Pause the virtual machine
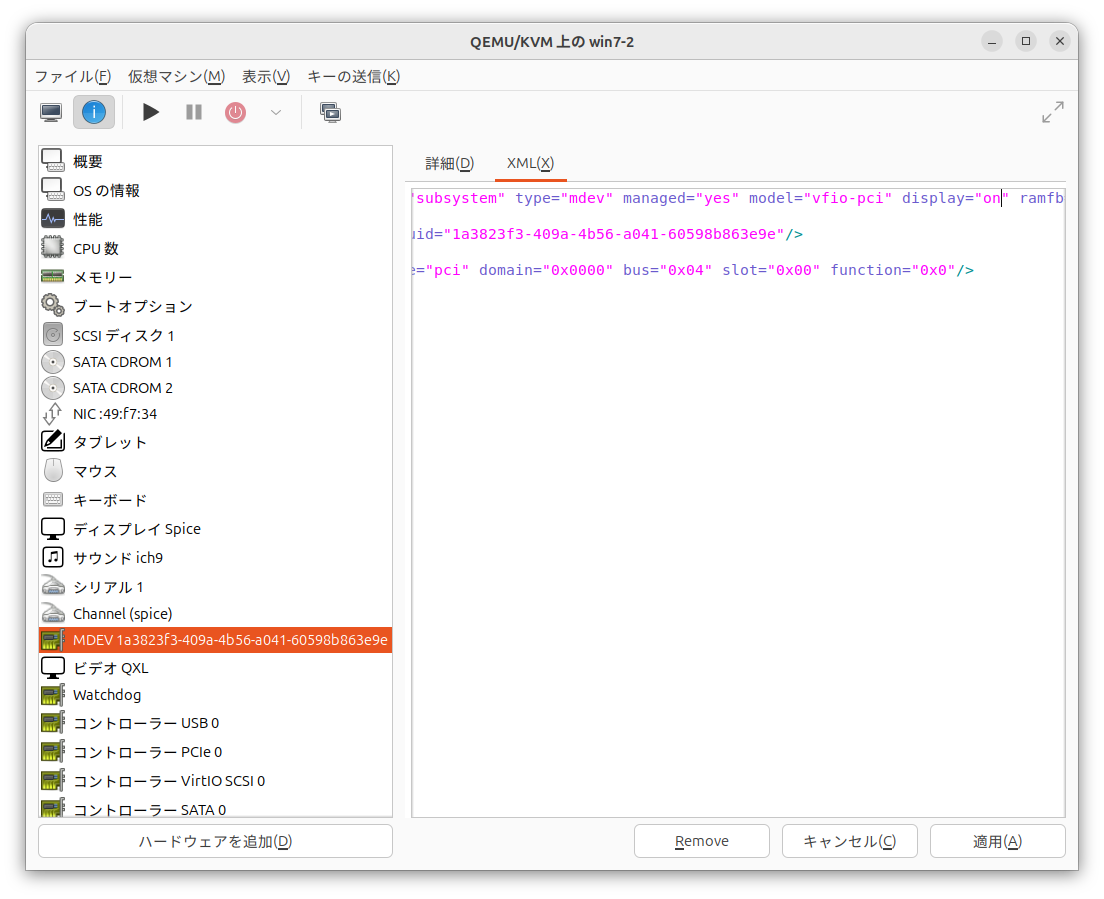Image resolution: width=1104 pixels, height=899 pixels. (194, 113)
